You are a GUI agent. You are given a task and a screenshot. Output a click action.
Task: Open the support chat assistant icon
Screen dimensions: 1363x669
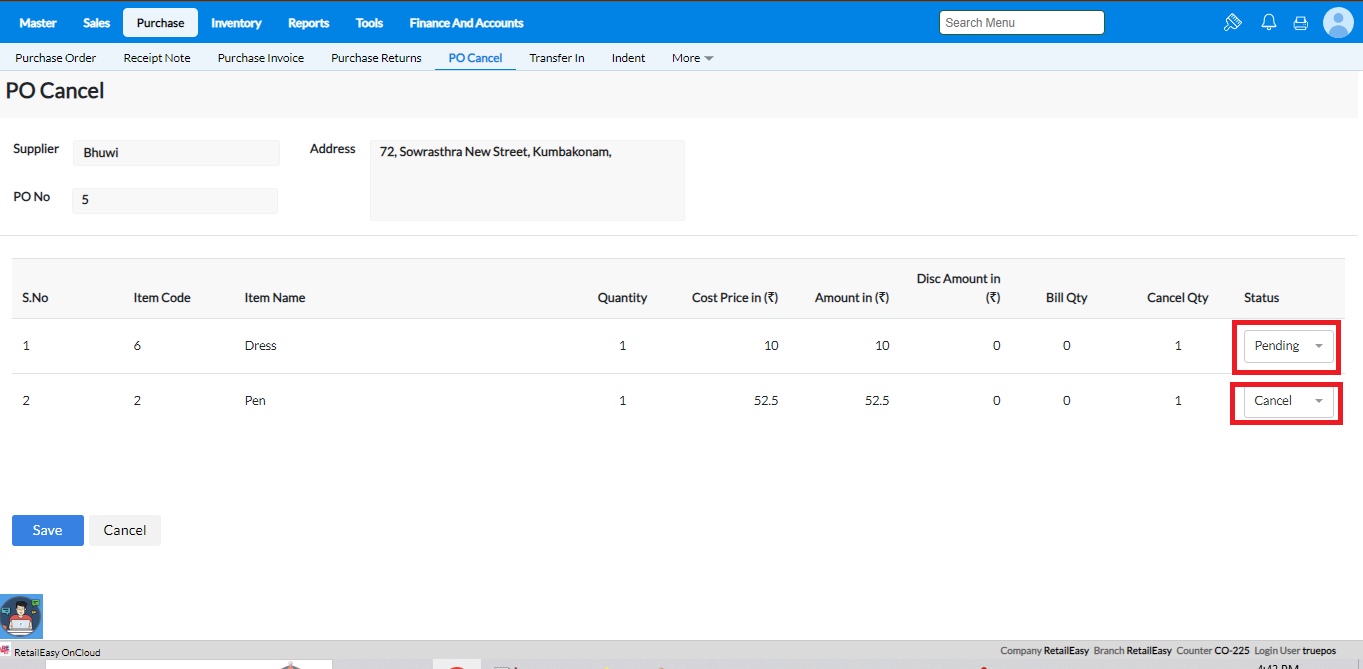tap(21, 617)
